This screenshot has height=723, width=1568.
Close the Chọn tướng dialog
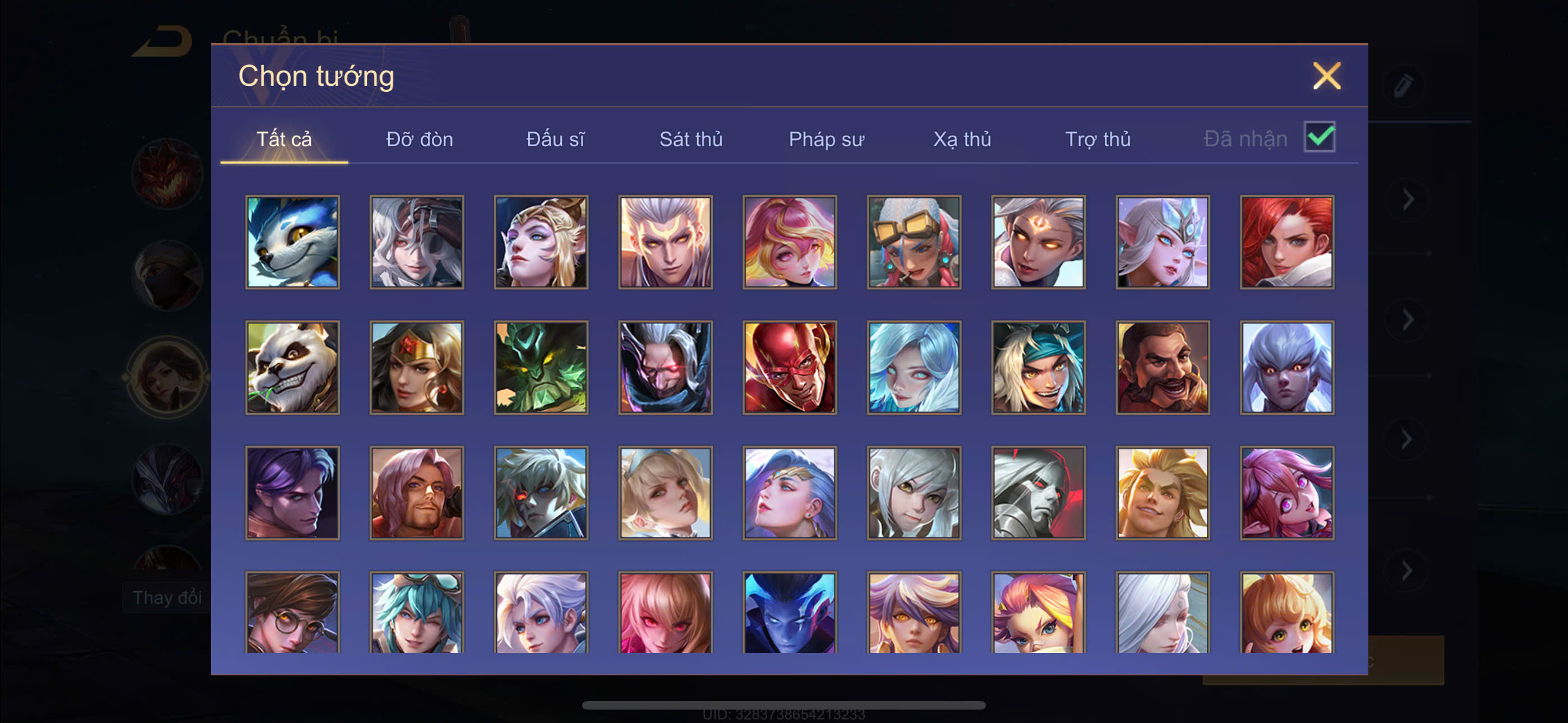pyautogui.click(x=1326, y=76)
